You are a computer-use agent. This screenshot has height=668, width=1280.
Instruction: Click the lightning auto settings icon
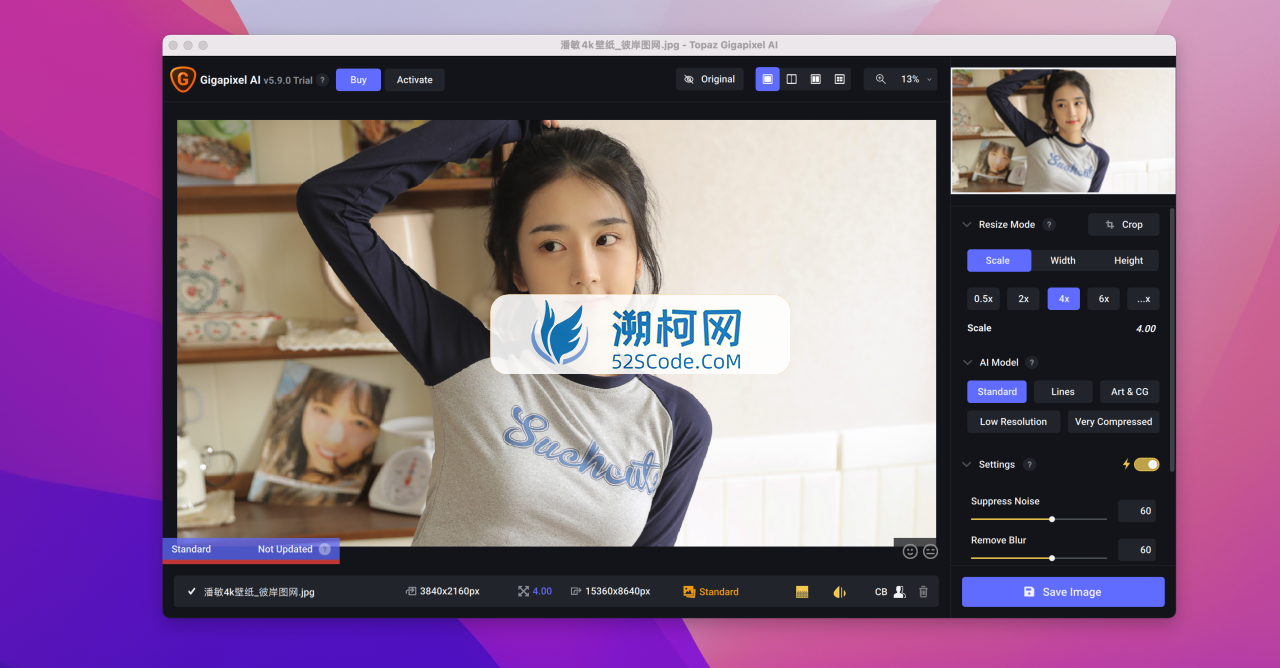(1126, 465)
